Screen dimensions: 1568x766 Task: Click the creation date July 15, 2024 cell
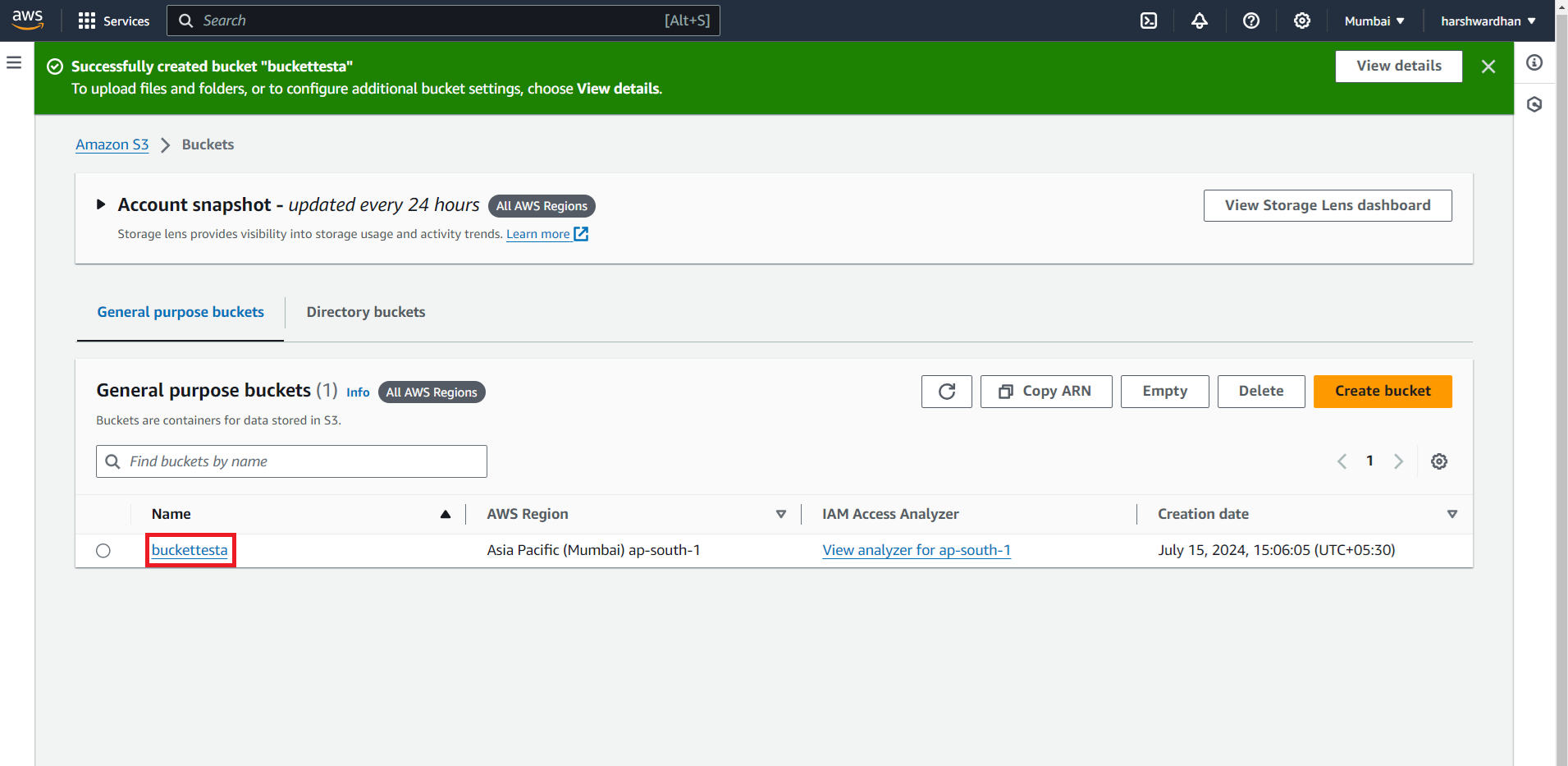click(x=1277, y=550)
